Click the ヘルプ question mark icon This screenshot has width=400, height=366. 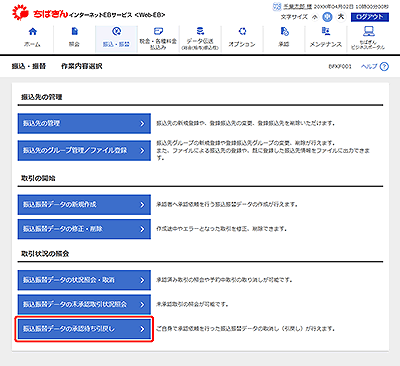pyautogui.click(x=384, y=67)
